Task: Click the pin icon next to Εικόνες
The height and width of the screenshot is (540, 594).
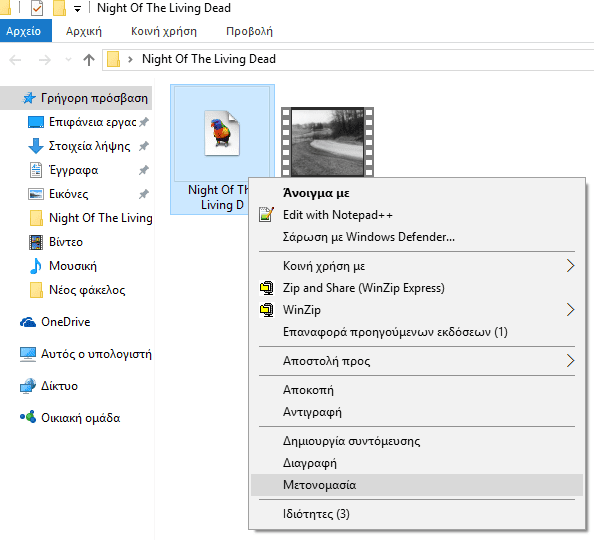Action: pos(144,194)
